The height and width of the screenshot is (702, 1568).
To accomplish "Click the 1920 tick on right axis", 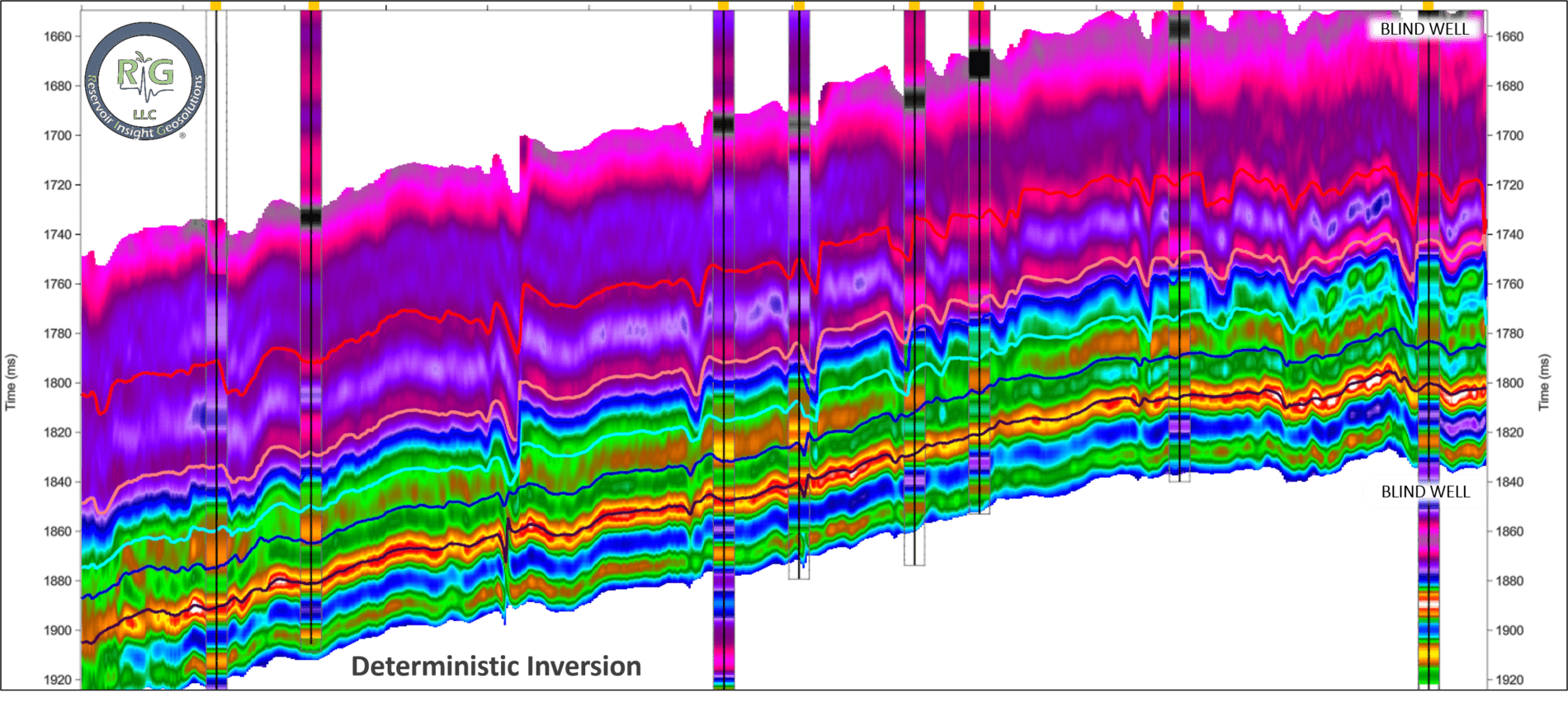I will [1509, 680].
